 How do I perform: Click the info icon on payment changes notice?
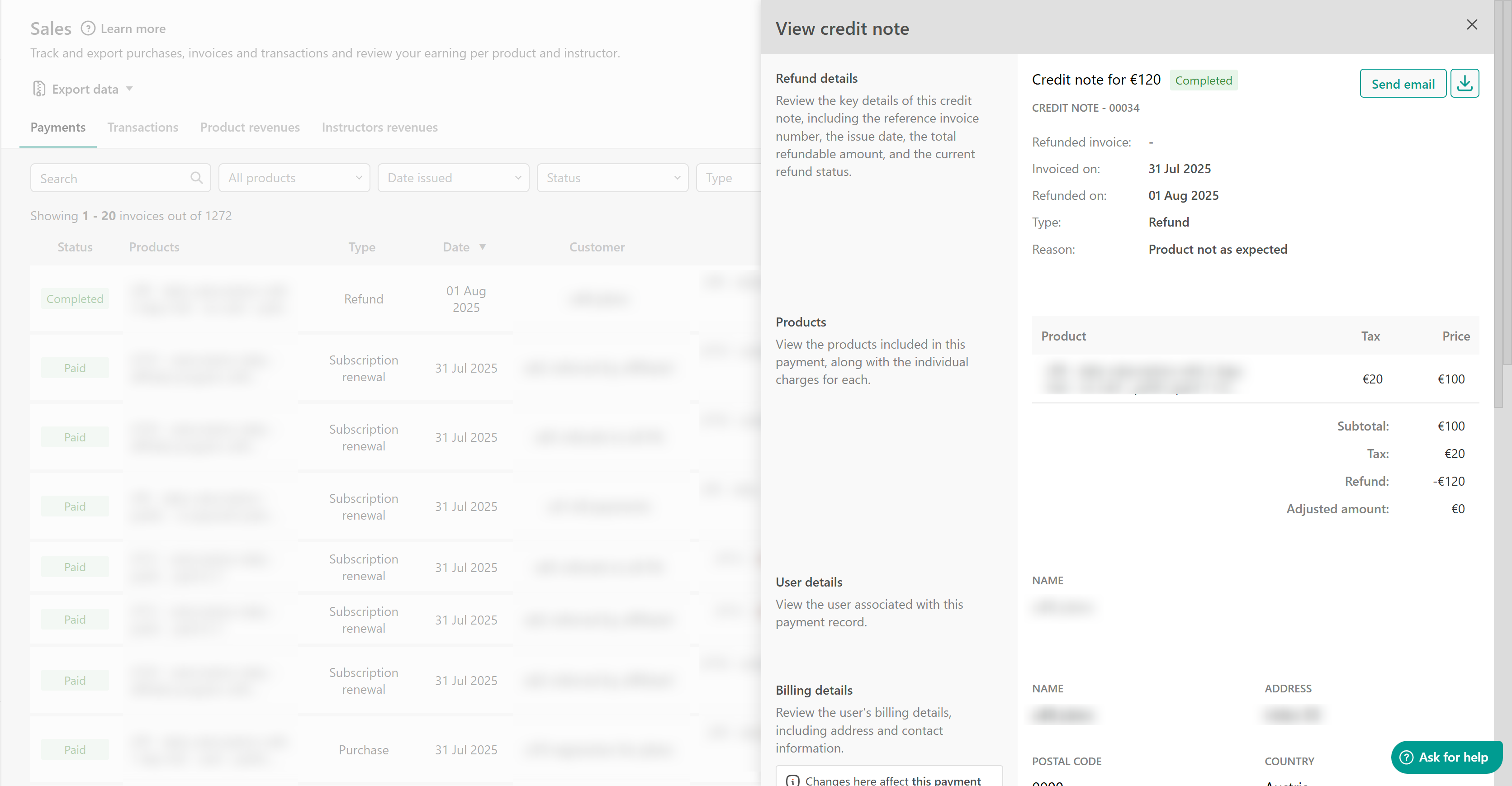click(792, 780)
